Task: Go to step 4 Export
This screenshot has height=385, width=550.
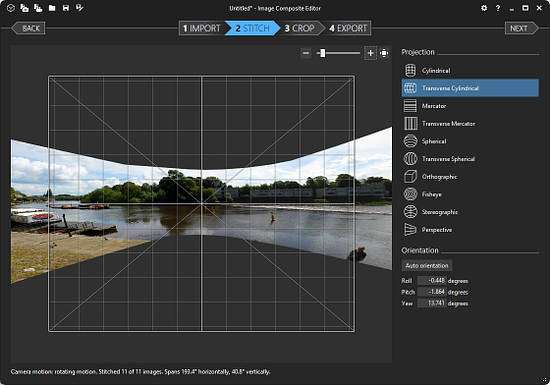Action: (x=348, y=28)
